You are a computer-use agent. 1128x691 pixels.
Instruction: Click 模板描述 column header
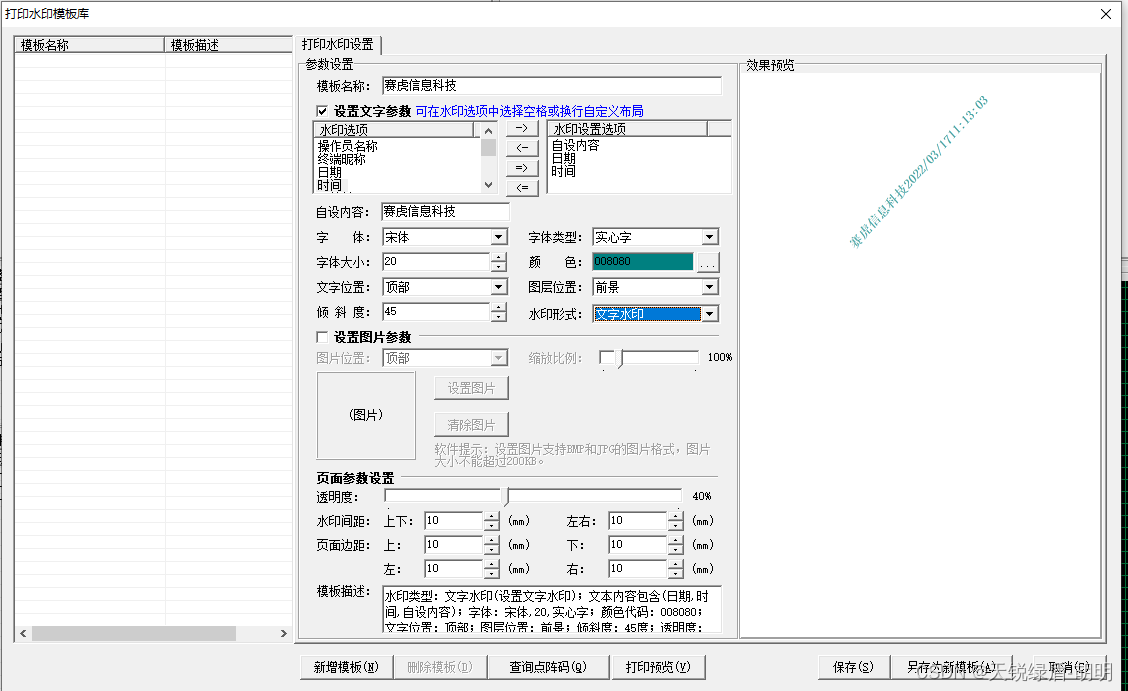coord(228,45)
